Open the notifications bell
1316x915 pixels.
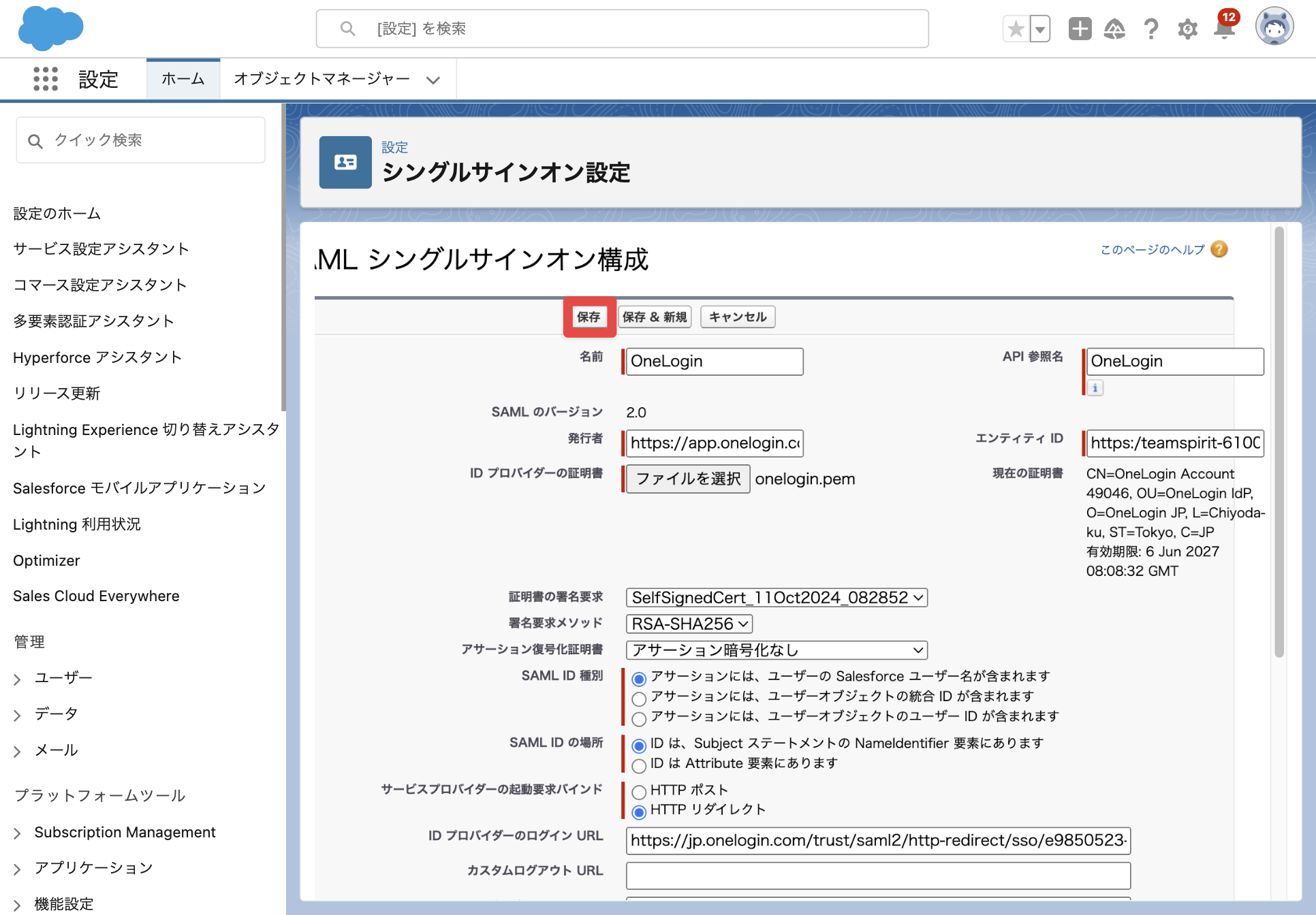pos(1224,29)
